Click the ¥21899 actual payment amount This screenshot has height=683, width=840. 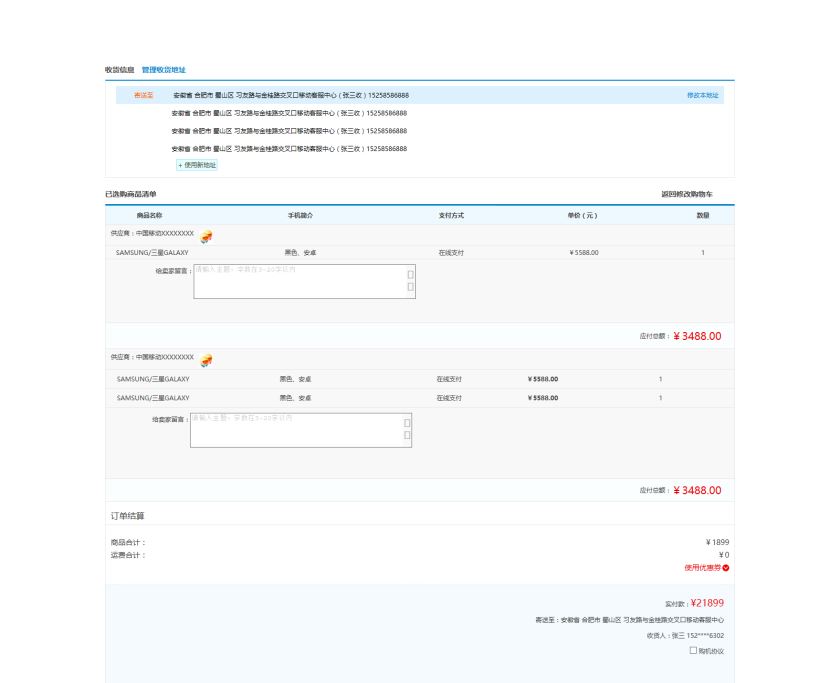(707, 603)
